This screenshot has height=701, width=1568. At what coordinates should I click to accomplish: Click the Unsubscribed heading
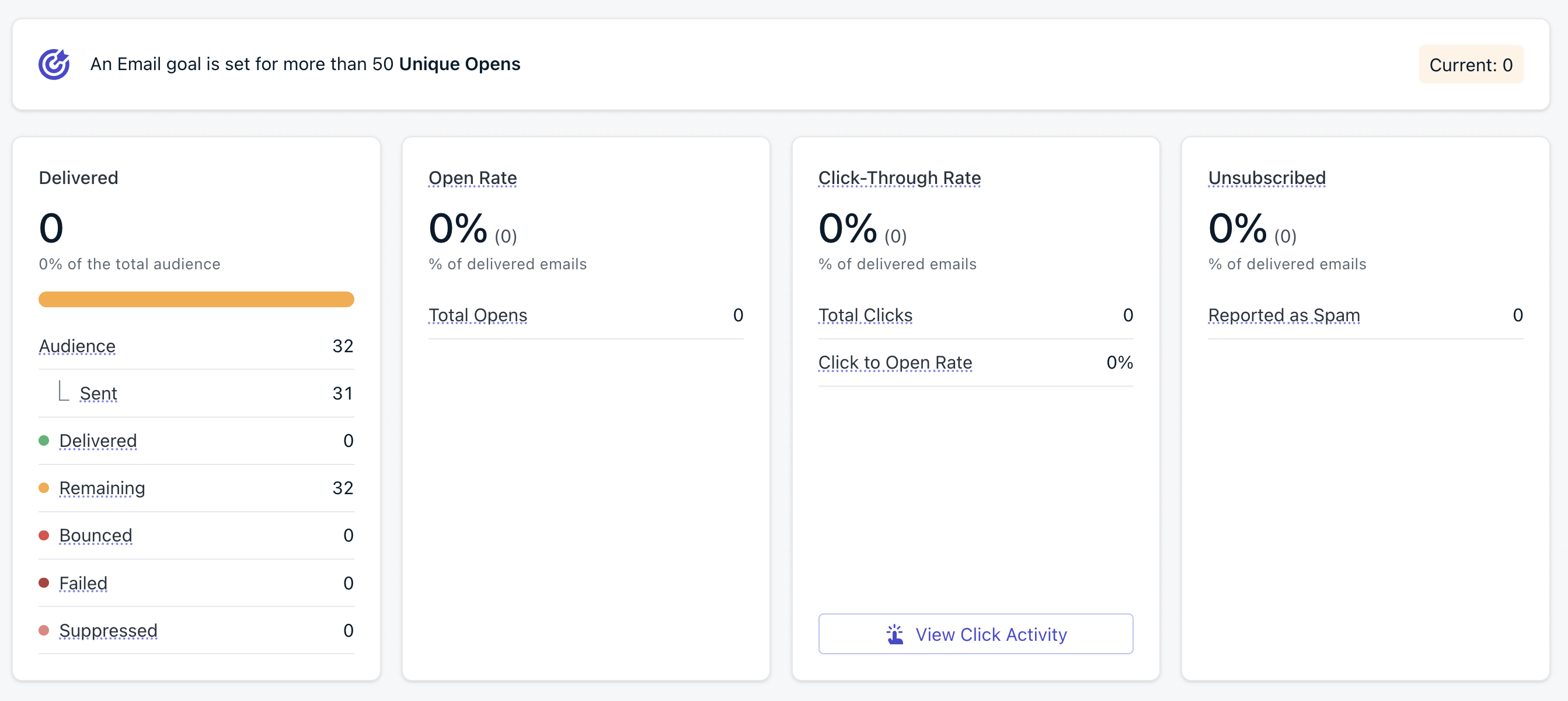1267,177
